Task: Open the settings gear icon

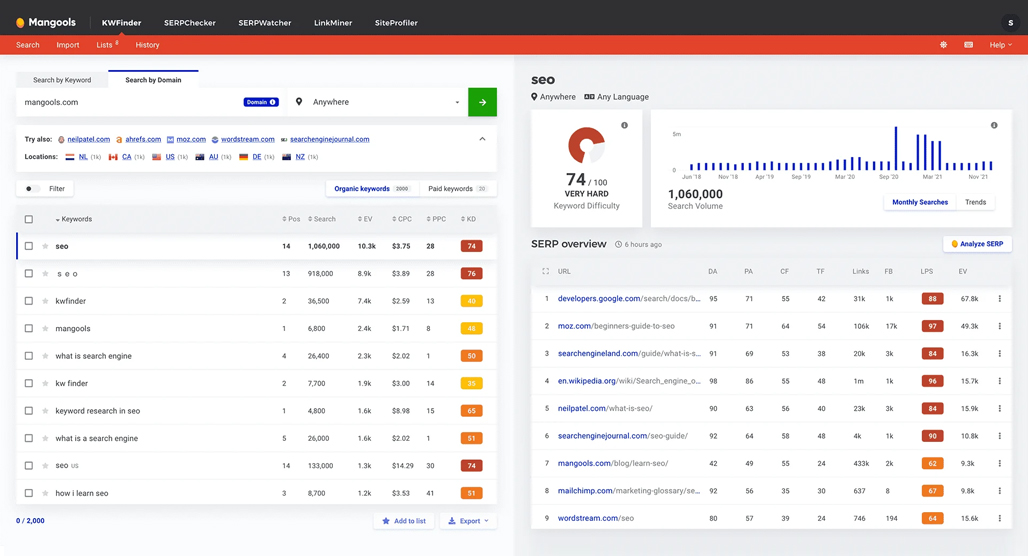Action: (943, 45)
